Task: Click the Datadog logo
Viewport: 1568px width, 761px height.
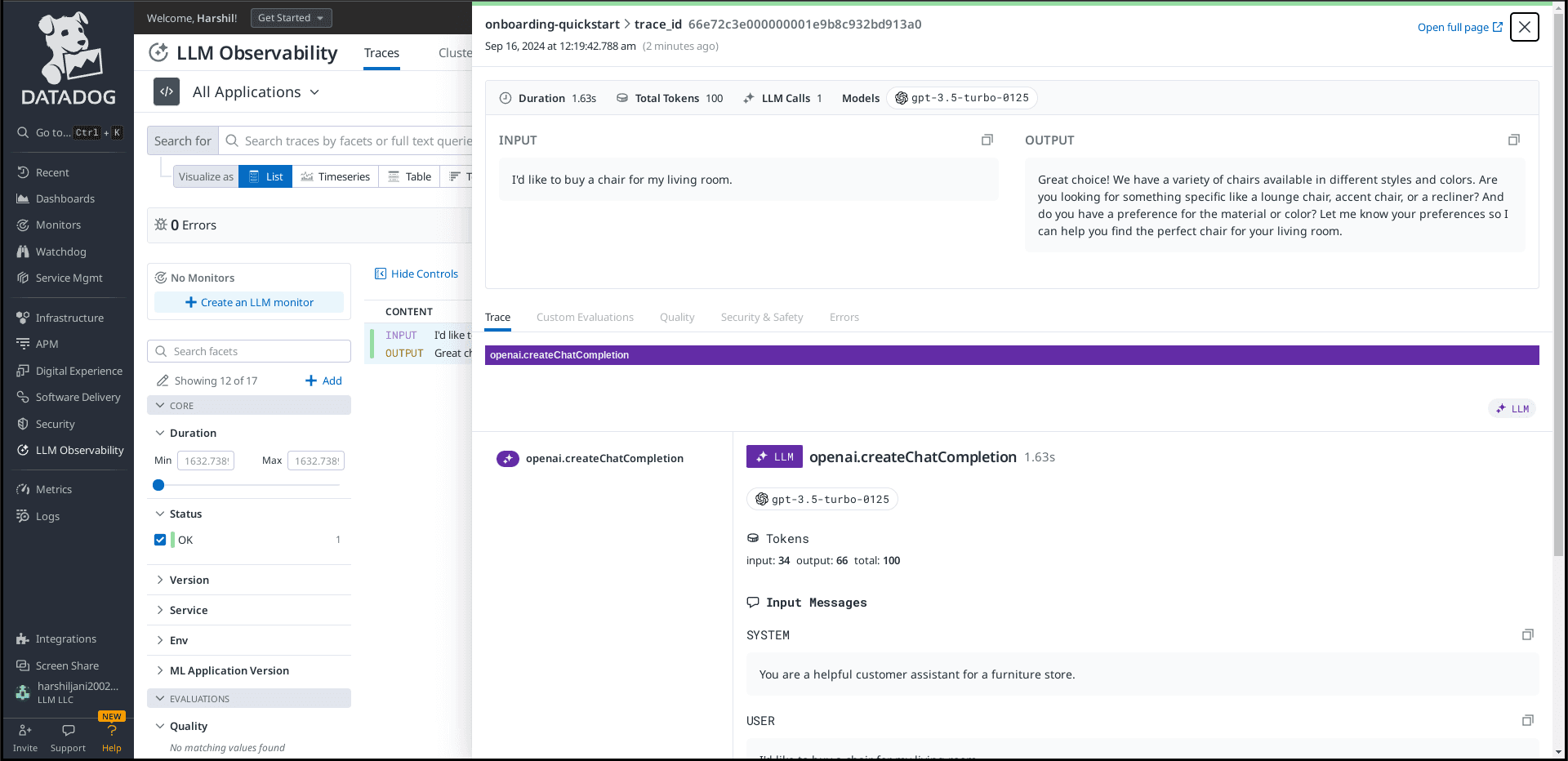Action: point(69,59)
